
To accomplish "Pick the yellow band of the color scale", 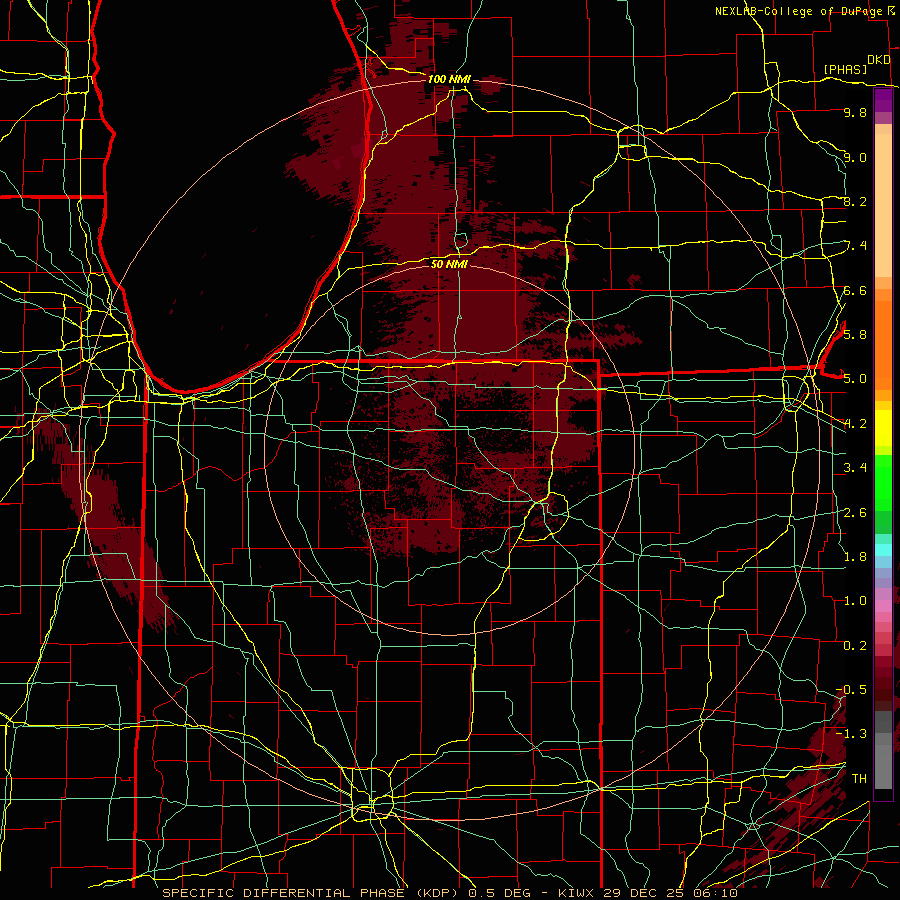I will tap(883, 428).
